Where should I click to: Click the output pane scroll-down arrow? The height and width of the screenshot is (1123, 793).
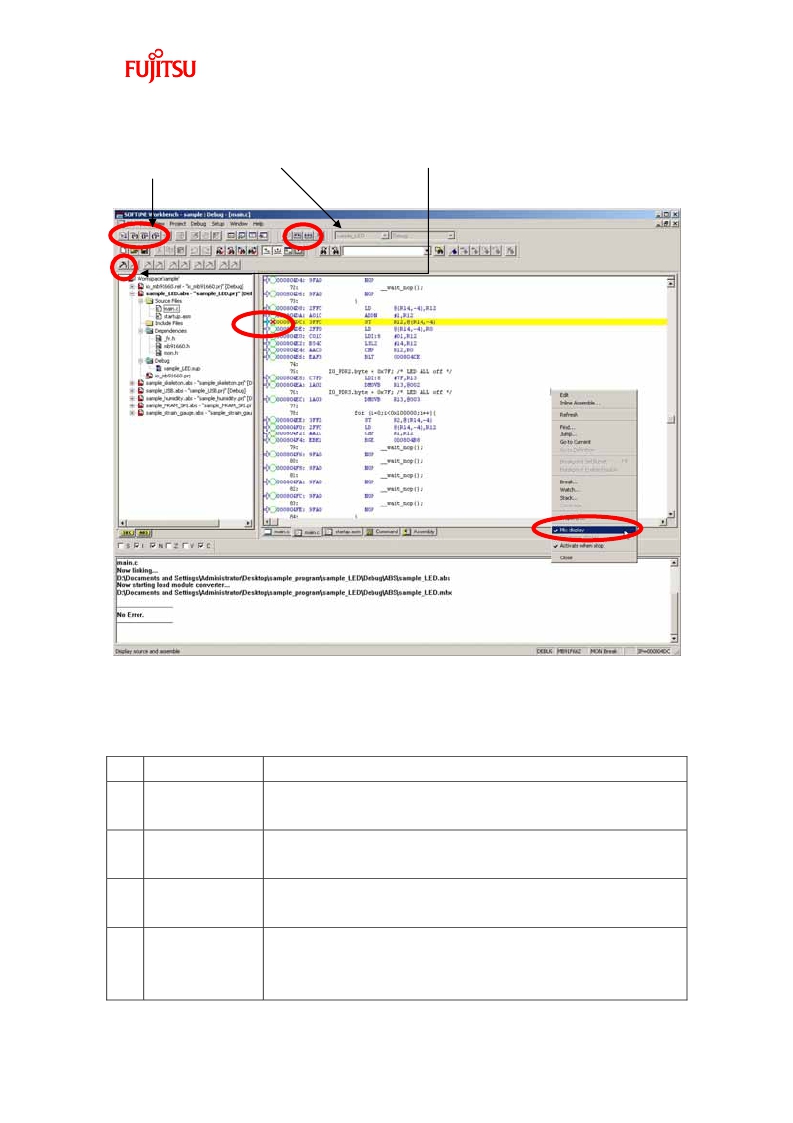pos(674,637)
